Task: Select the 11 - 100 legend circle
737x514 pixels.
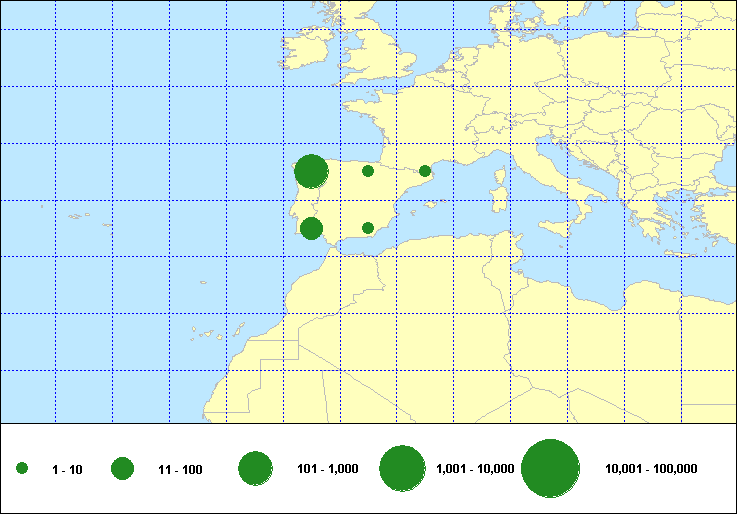Action: tap(123, 469)
